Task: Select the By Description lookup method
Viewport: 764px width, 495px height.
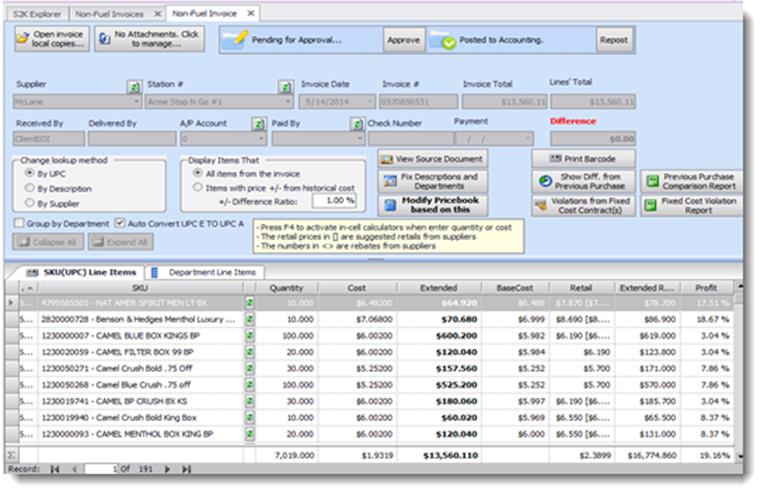Action: coord(30,187)
